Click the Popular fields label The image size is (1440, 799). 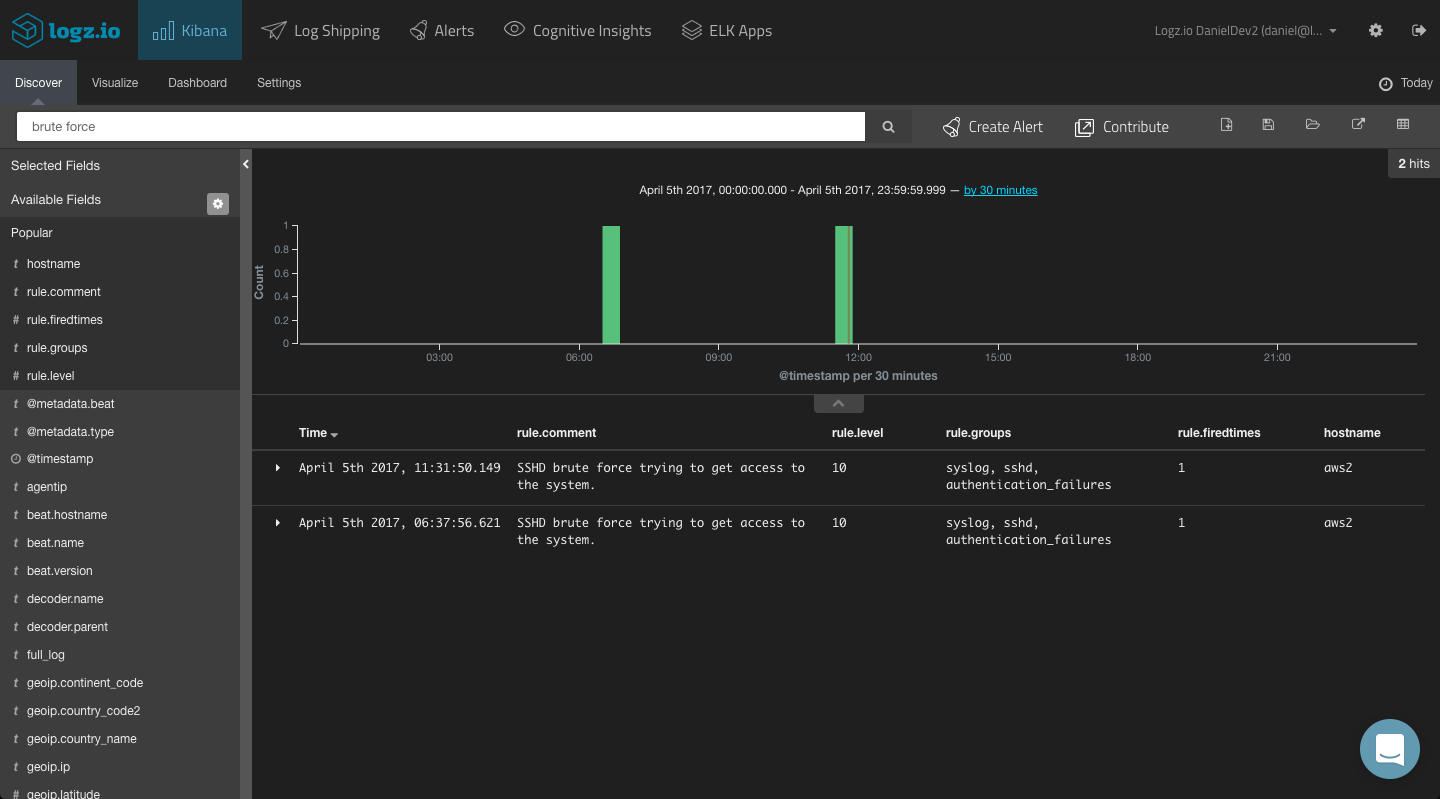tap(32, 233)
